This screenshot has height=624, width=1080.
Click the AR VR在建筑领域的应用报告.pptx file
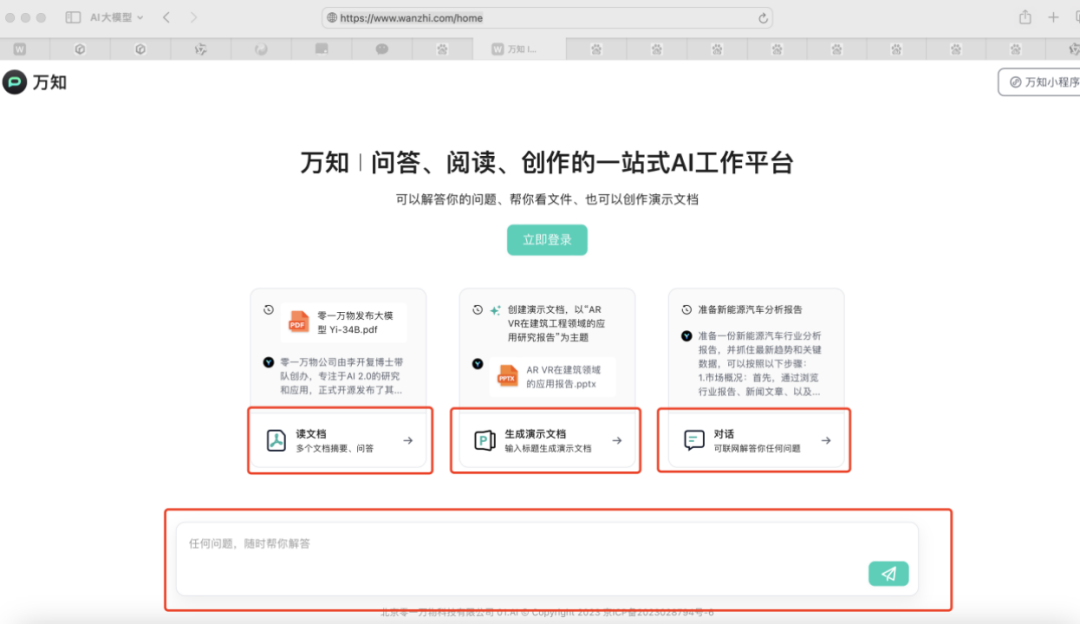pyautogui.click(x=552, y=377)
